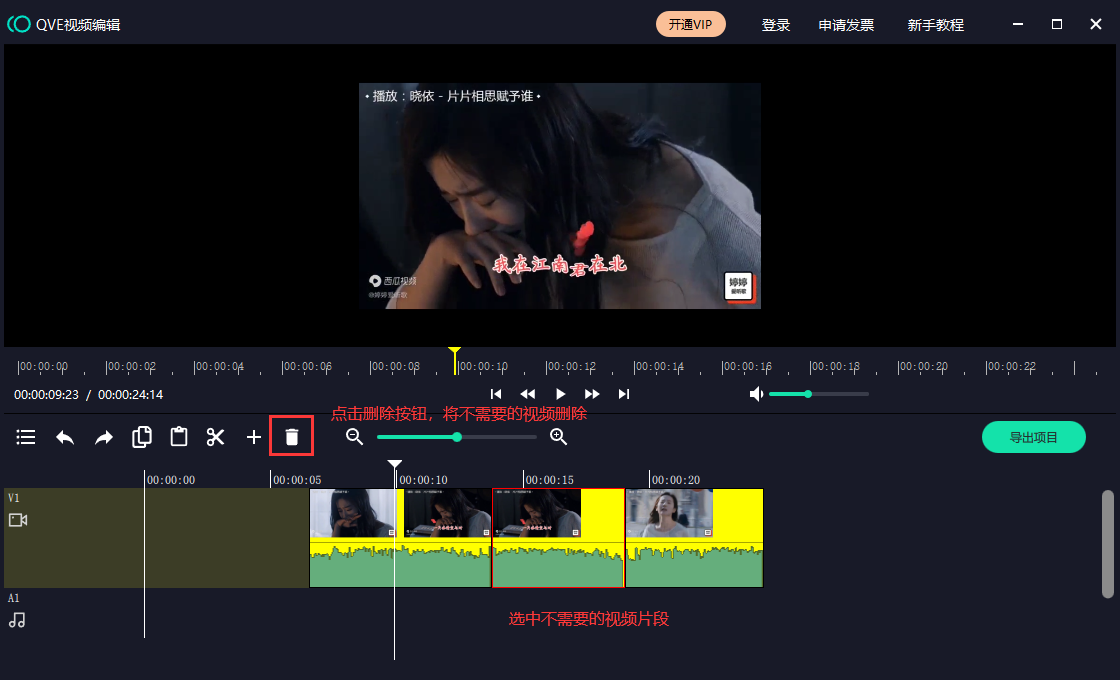Open the 新手教程 tutorial link

pos(935,25)
